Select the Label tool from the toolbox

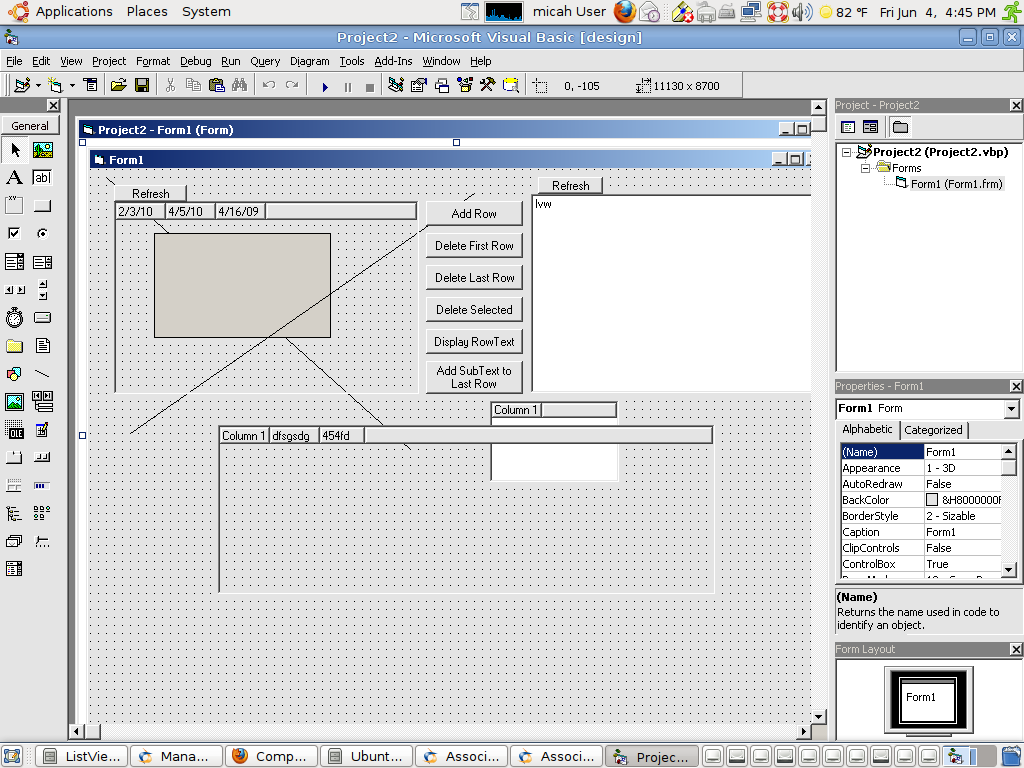(x=14, y=177)
